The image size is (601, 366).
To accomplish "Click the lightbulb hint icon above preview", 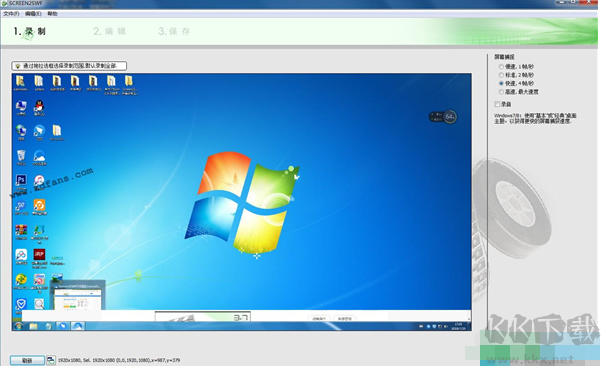I will pyautogui.click(x=18, y=66).
